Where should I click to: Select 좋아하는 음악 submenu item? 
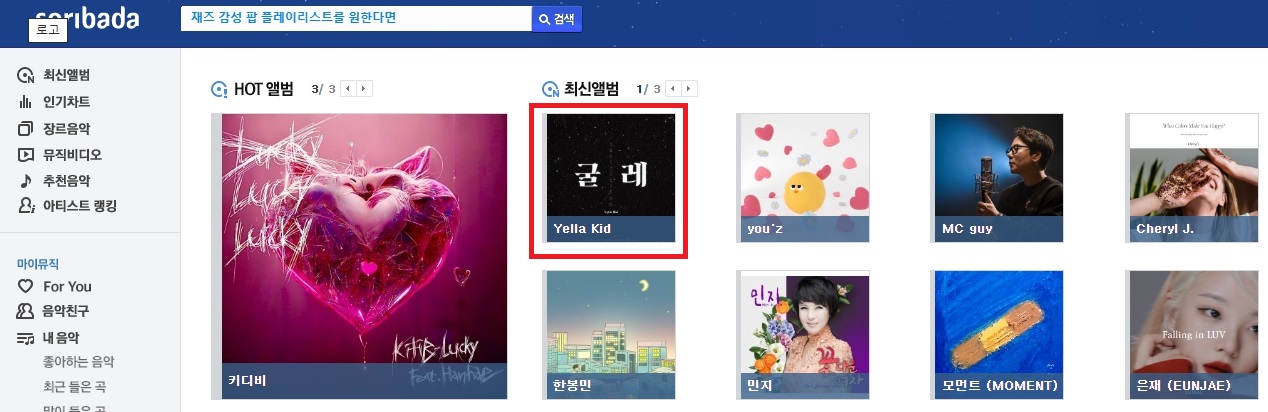click(x=79, y=362)
